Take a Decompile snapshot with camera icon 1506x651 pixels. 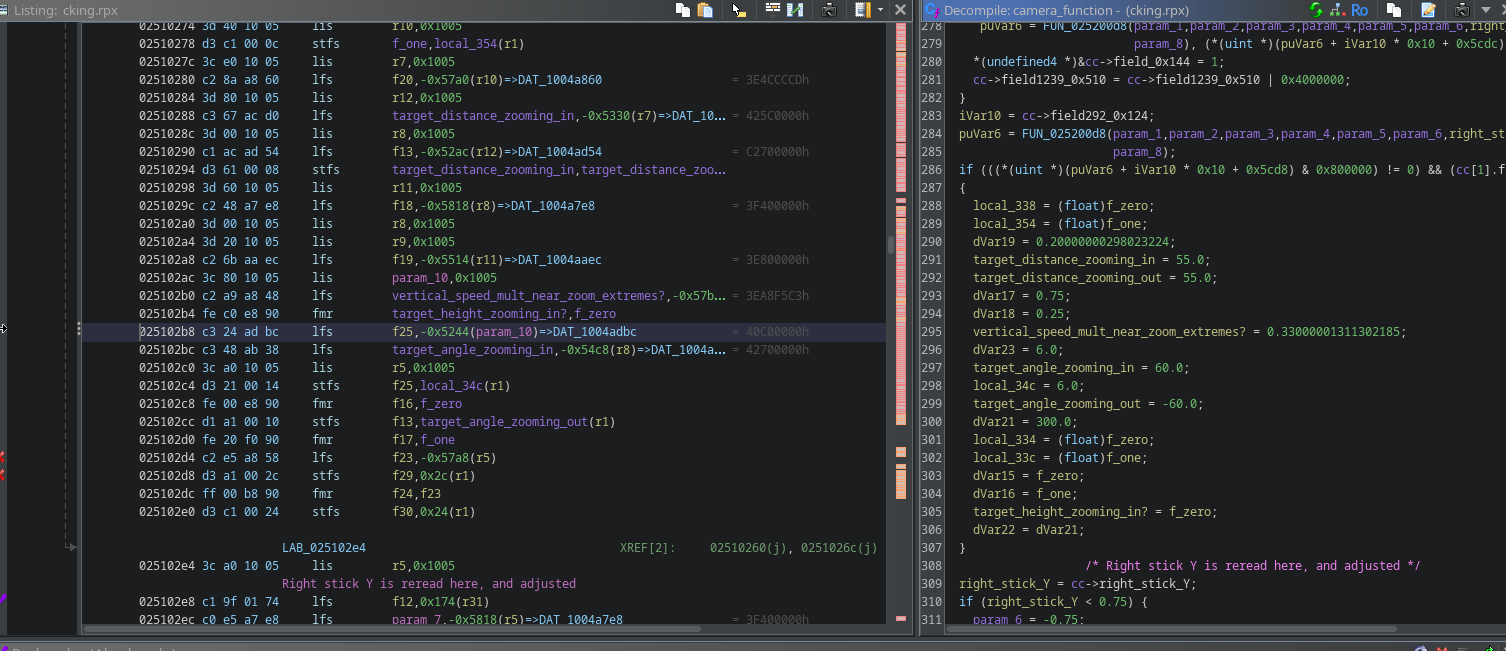[x=1462, y=10]
